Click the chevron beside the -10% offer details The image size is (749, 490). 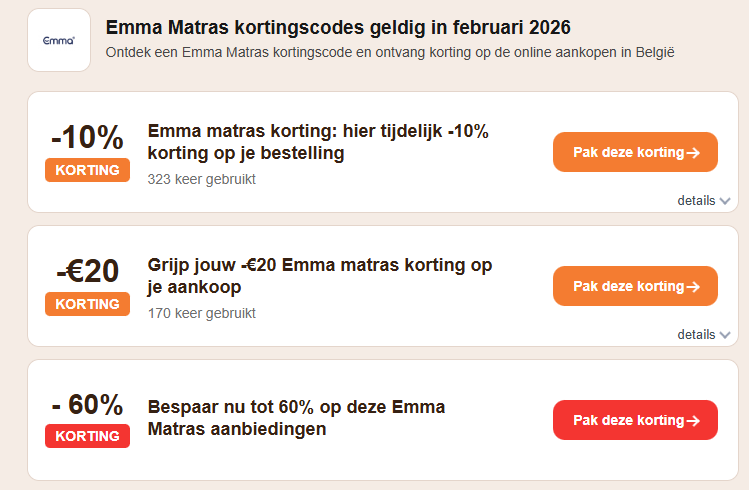(725, 201)
